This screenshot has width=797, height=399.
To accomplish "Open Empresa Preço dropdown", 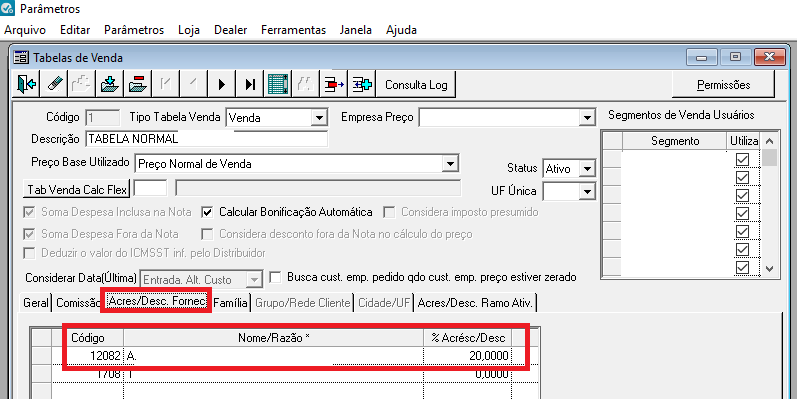I will (x=587, y=118).
